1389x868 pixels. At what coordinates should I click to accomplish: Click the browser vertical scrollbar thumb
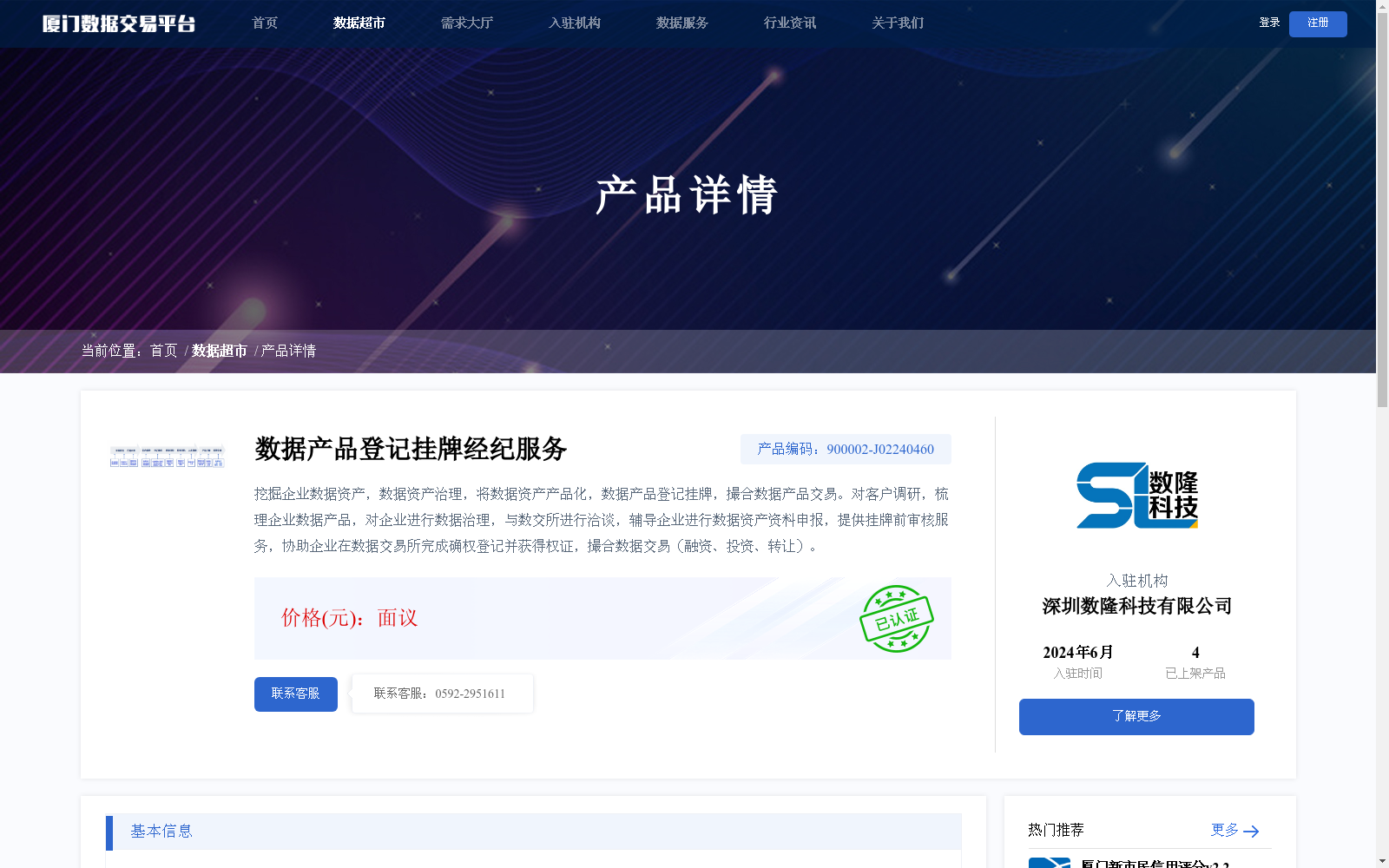pyautogui.click(x=1382, y=208)
